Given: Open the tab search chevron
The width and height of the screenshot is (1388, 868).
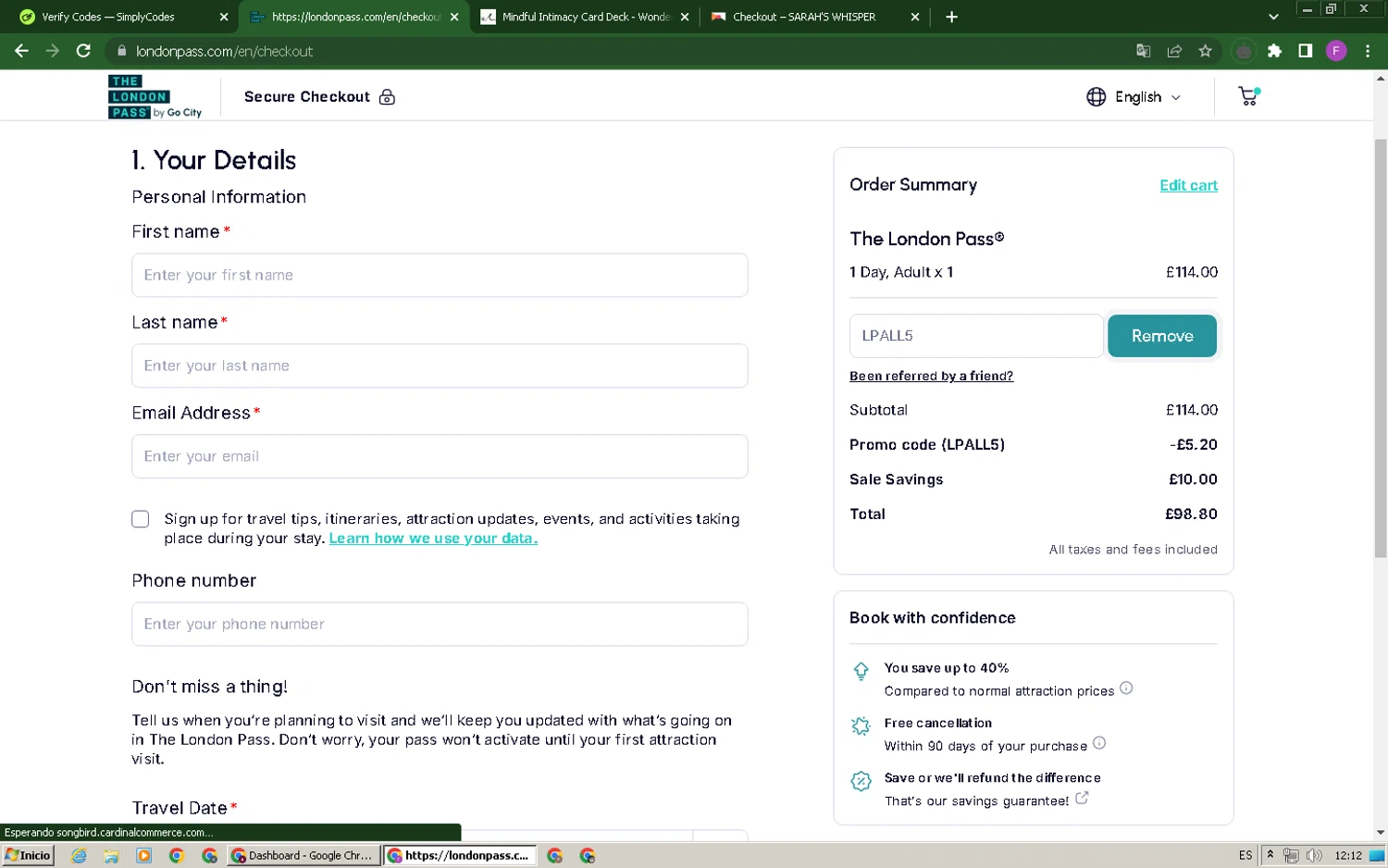Looking at the screenshot, I should point(1273,17).
